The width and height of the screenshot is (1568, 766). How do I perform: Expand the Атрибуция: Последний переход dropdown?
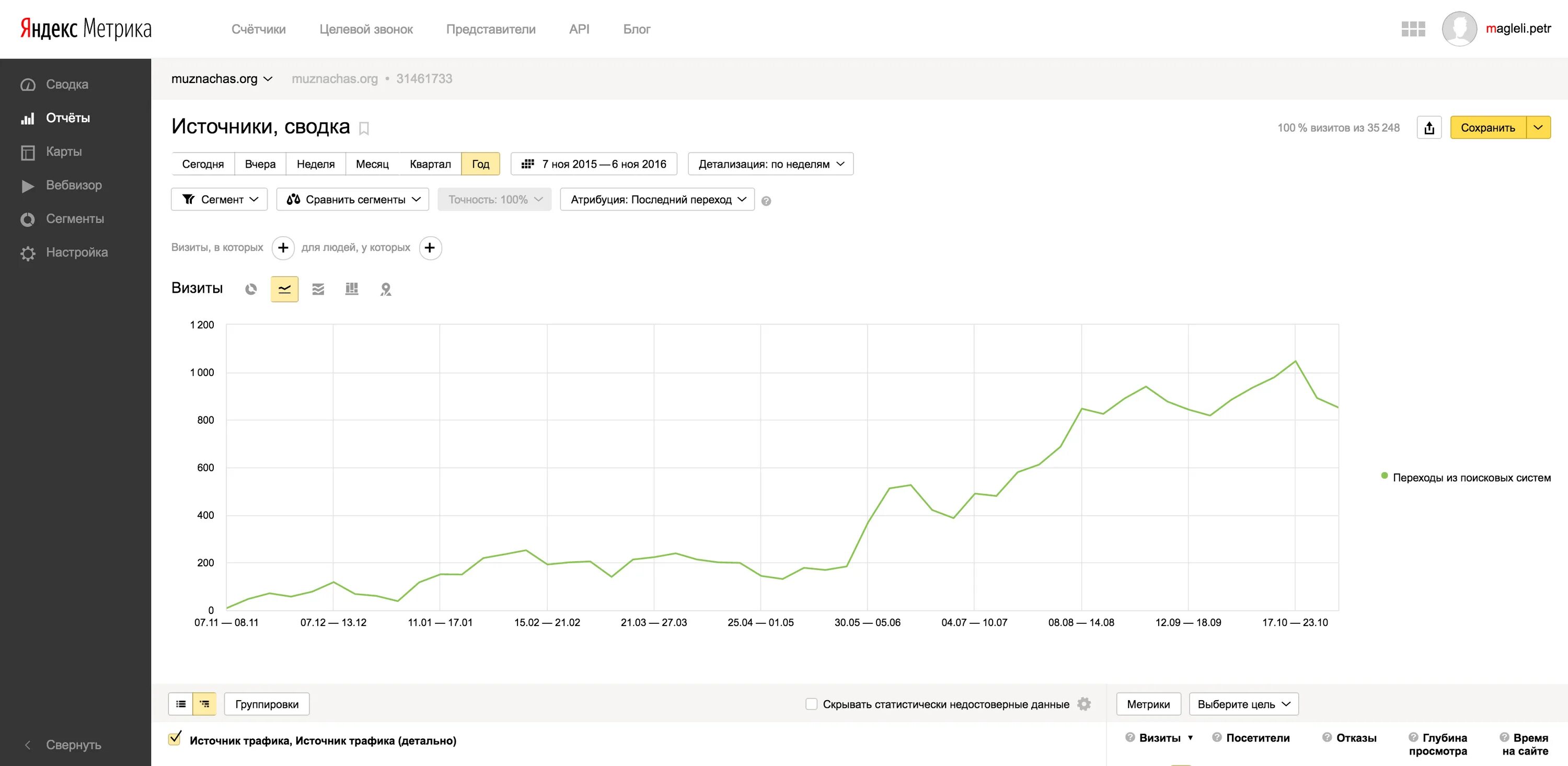click(658, 200)
